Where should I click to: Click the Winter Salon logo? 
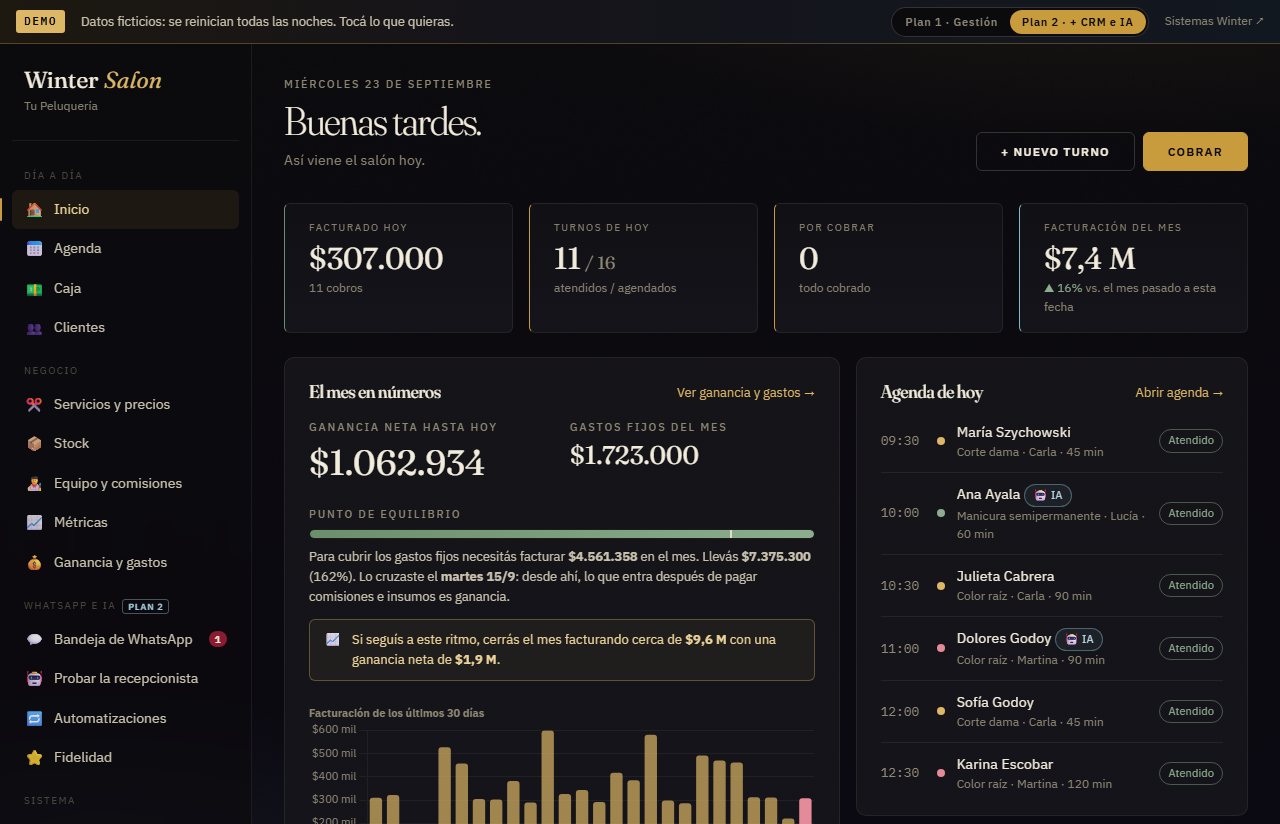[93, 81]
